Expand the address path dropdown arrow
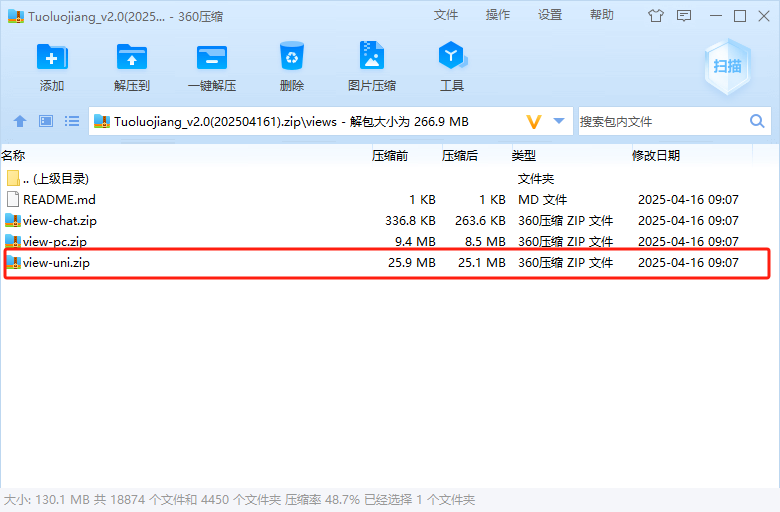Screen dimensions: 780x512 (559, 121)
